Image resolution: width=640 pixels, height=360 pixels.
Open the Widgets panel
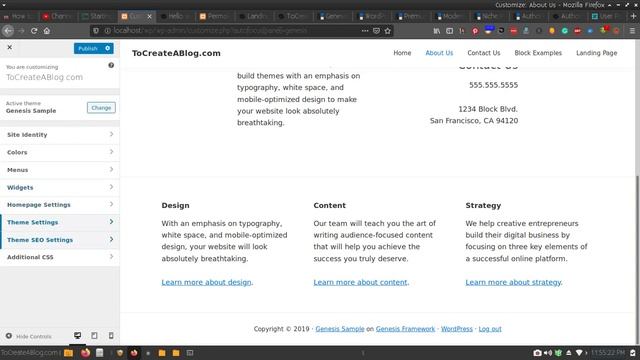(60, 187)
